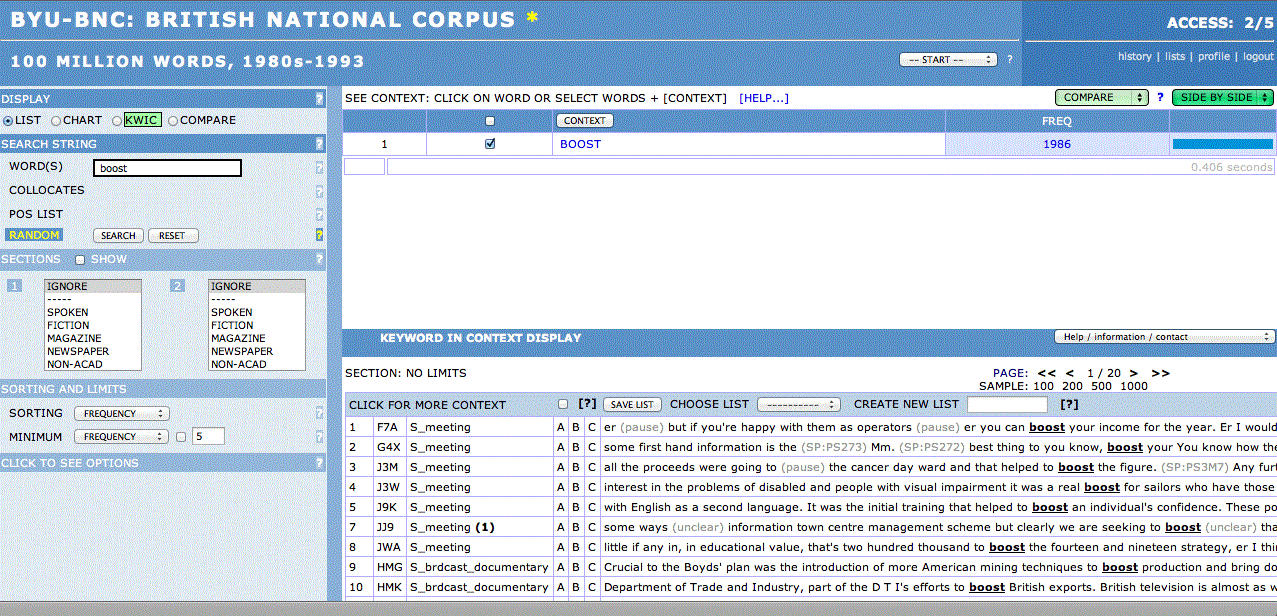The image size is (1277, 616).
Task: Click help icon on POS LIST row
Action: pyautogui.click(x=320, y=214)
